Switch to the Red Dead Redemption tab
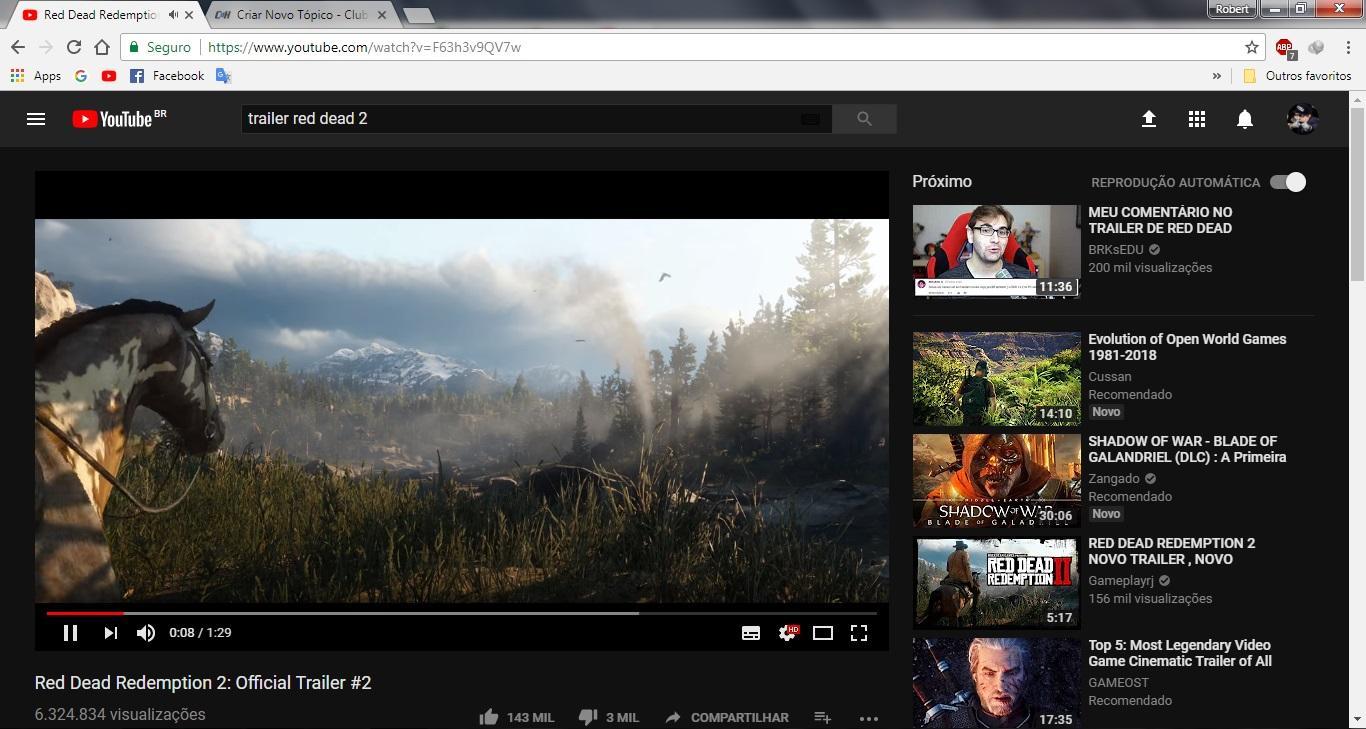 point(100,15)
